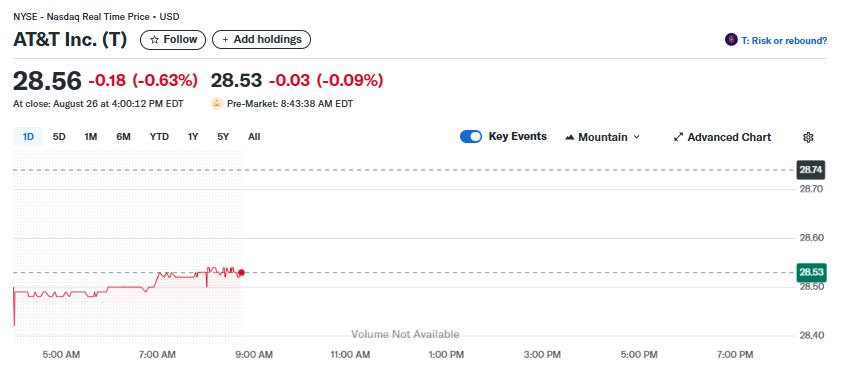Toggle the Key Events switch off

pos(471,137)
